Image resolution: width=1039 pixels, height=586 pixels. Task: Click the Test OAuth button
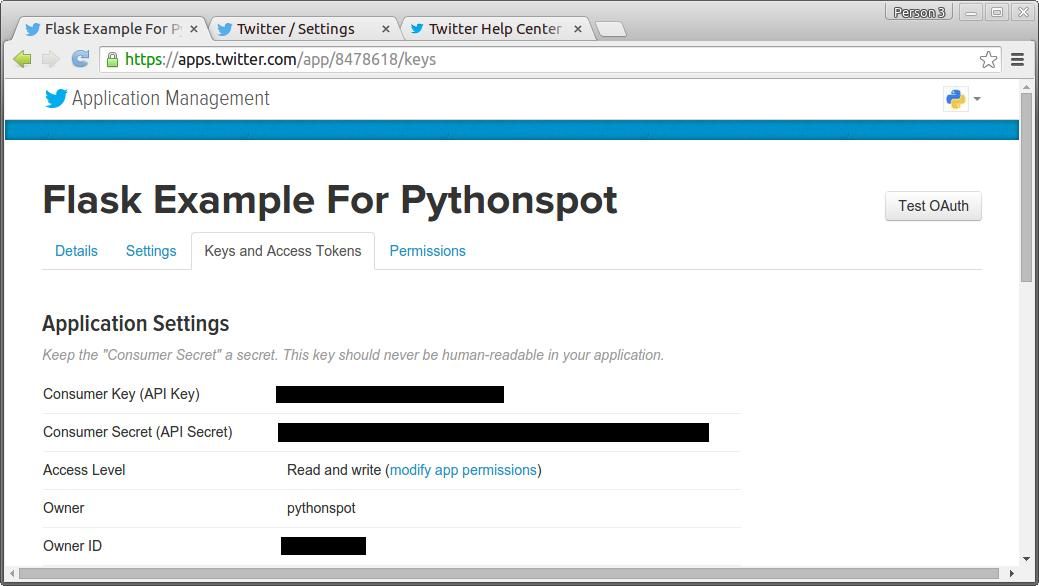click(932, 206)
